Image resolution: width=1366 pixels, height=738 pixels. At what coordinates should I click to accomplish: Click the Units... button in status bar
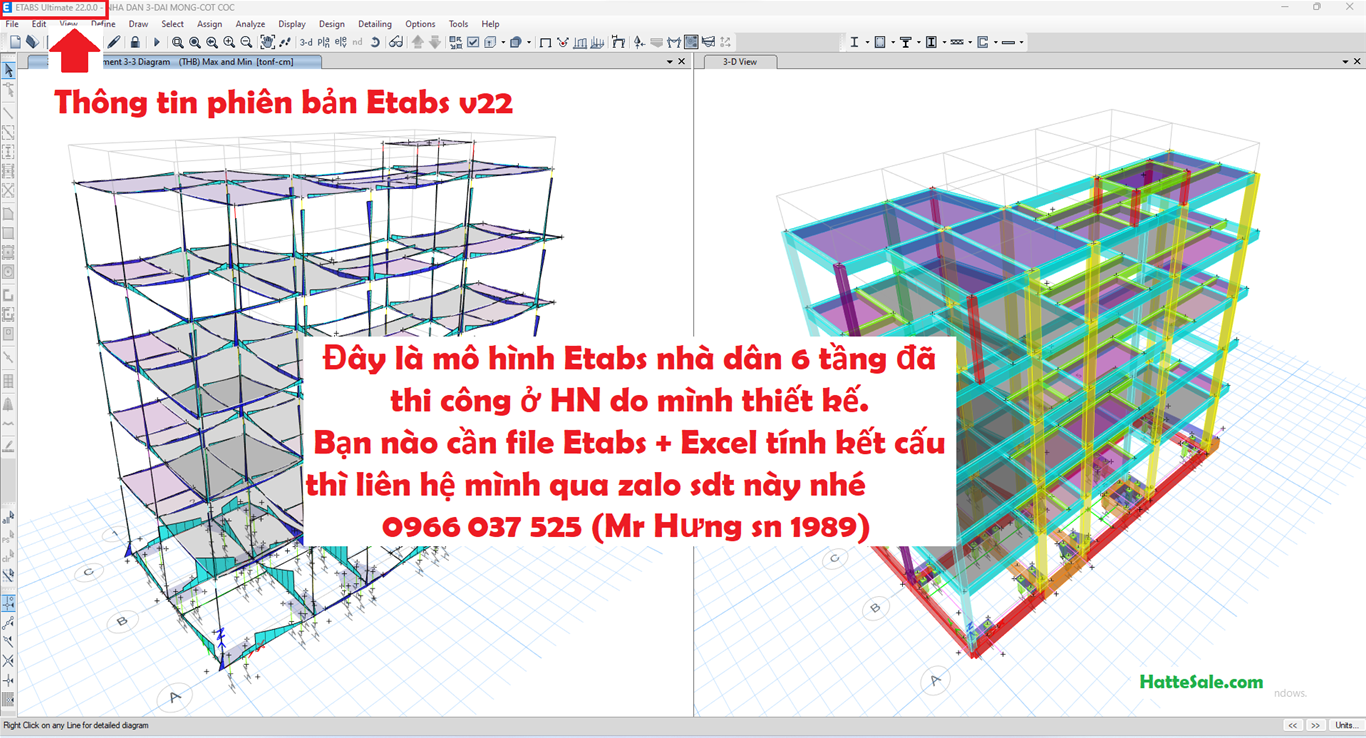[1346, 725]
